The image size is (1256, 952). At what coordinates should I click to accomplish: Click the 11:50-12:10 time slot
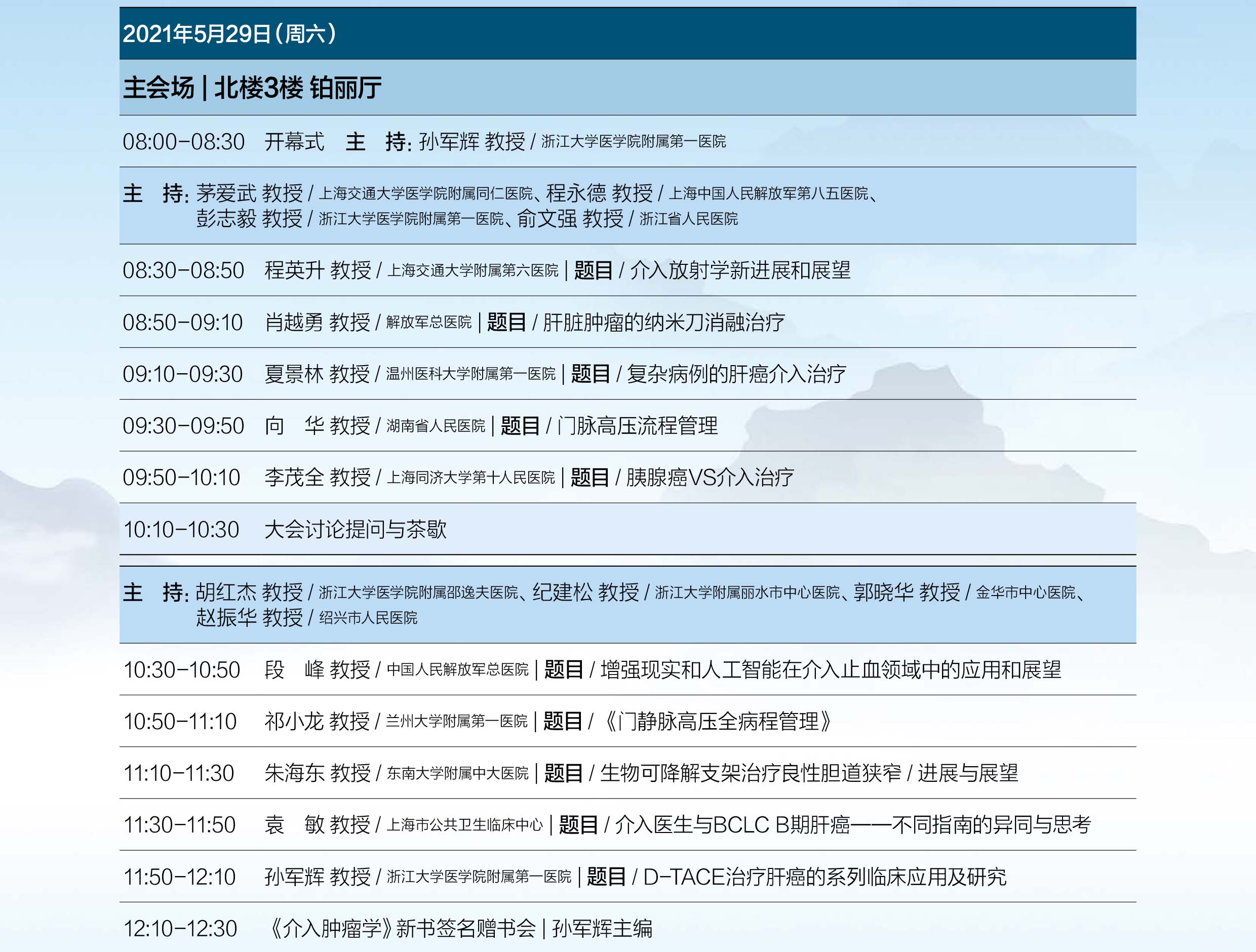(179, 877)
